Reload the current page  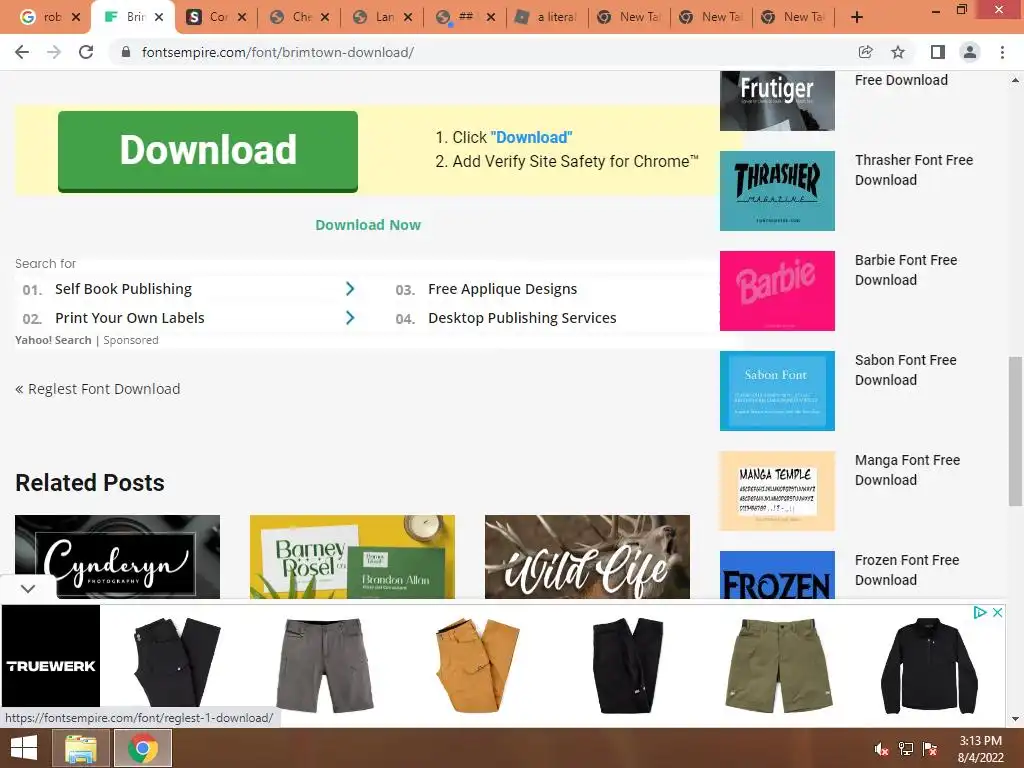click(86, 52)
